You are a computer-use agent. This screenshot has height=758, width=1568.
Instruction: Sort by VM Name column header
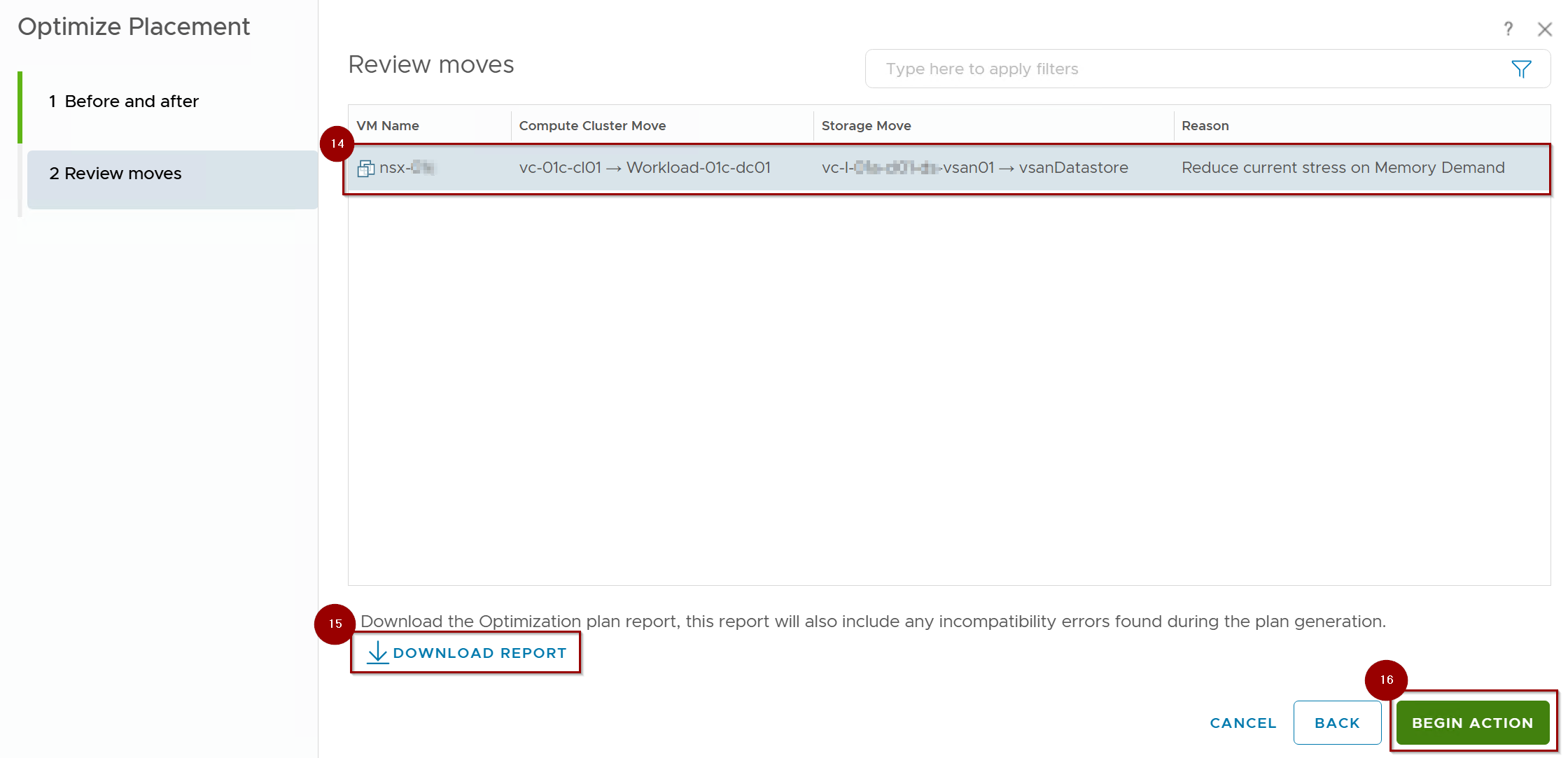(x=388, y=126)
